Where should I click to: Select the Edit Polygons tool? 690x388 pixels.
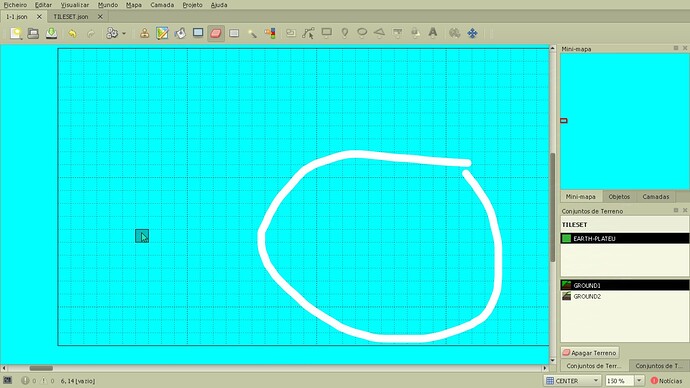coord(308,33)
